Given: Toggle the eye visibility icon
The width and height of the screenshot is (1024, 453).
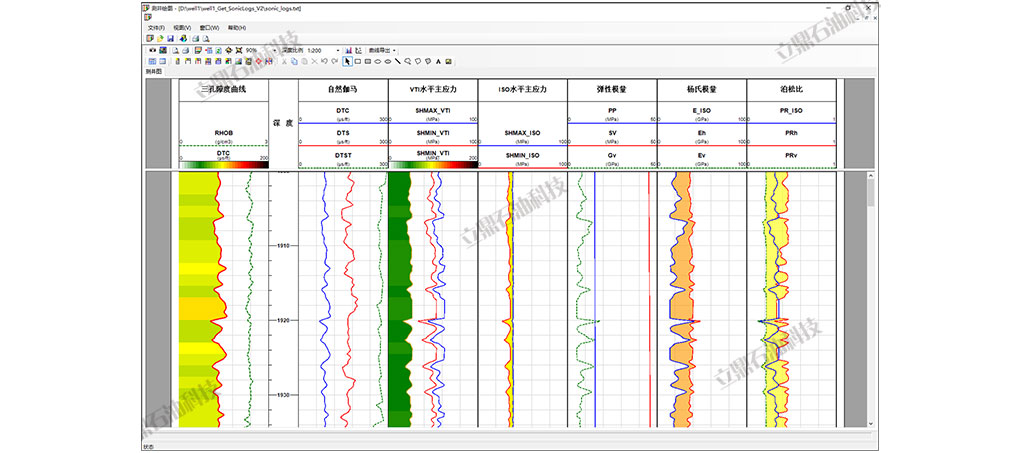Looking at the screenshot, I should pyautogui.click(x=152, y=50).
